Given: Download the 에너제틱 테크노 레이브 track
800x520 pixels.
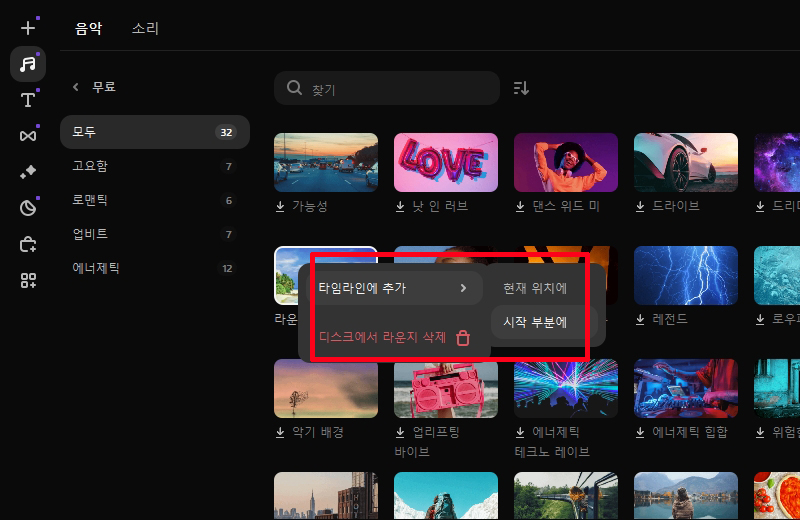Looking at the screenshot, I should coord(520,432).
